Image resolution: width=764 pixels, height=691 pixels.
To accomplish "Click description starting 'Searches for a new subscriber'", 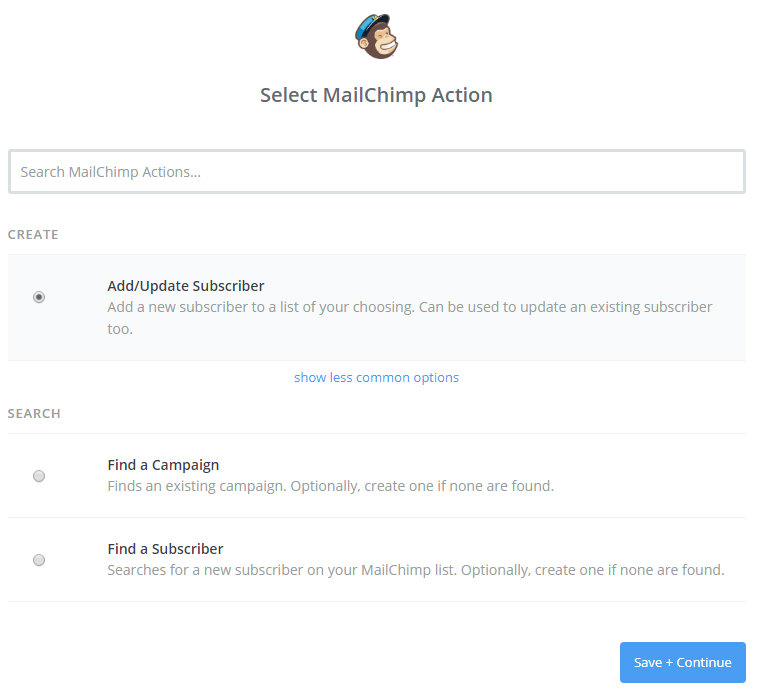I will 416,570.
